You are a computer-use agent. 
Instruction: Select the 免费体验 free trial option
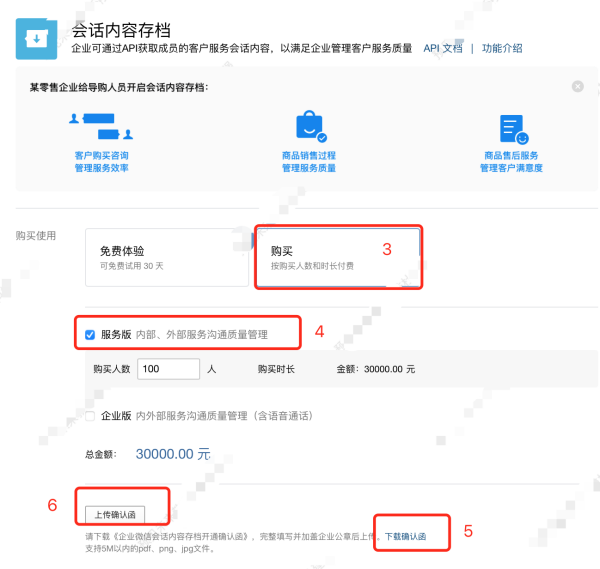pos(167,257)
